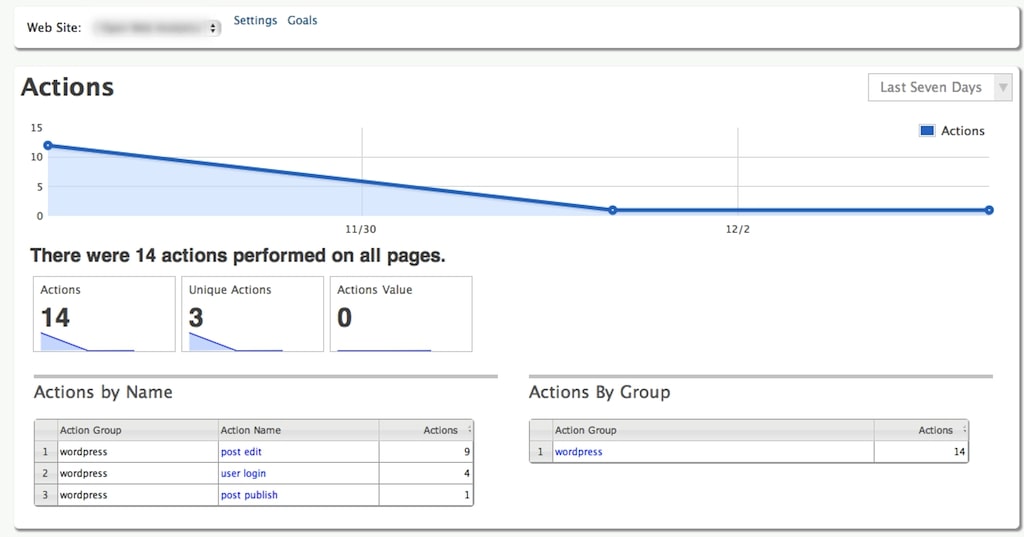Select the last data point on chart
This screenshot has height=537, width=1024.
coord(989,210)
